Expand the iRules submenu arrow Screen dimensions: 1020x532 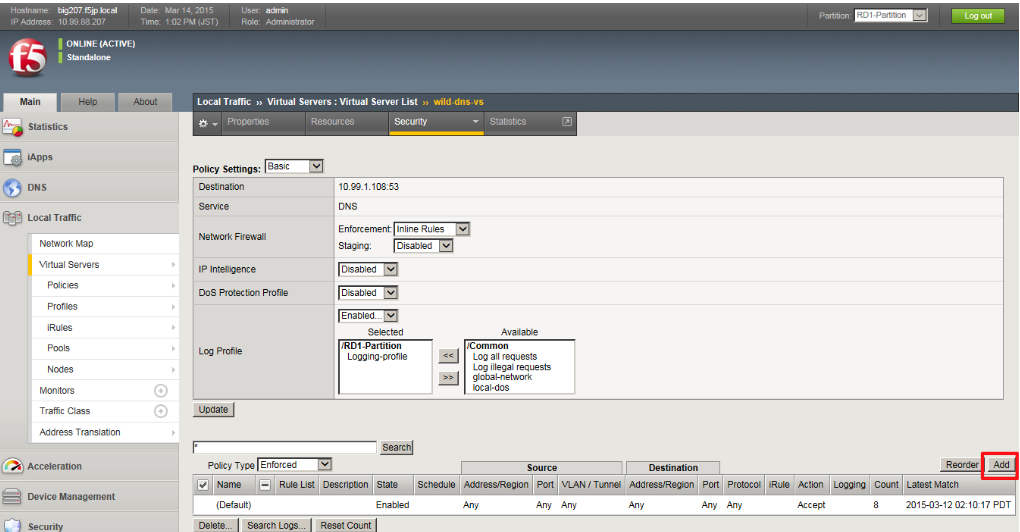click(173, 327)
